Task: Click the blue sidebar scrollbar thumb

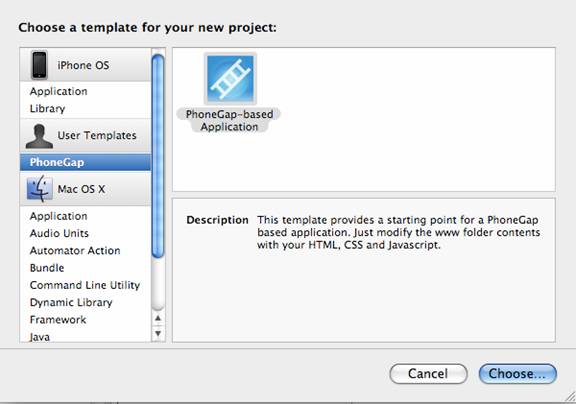Action: click(x=158, y=156)
